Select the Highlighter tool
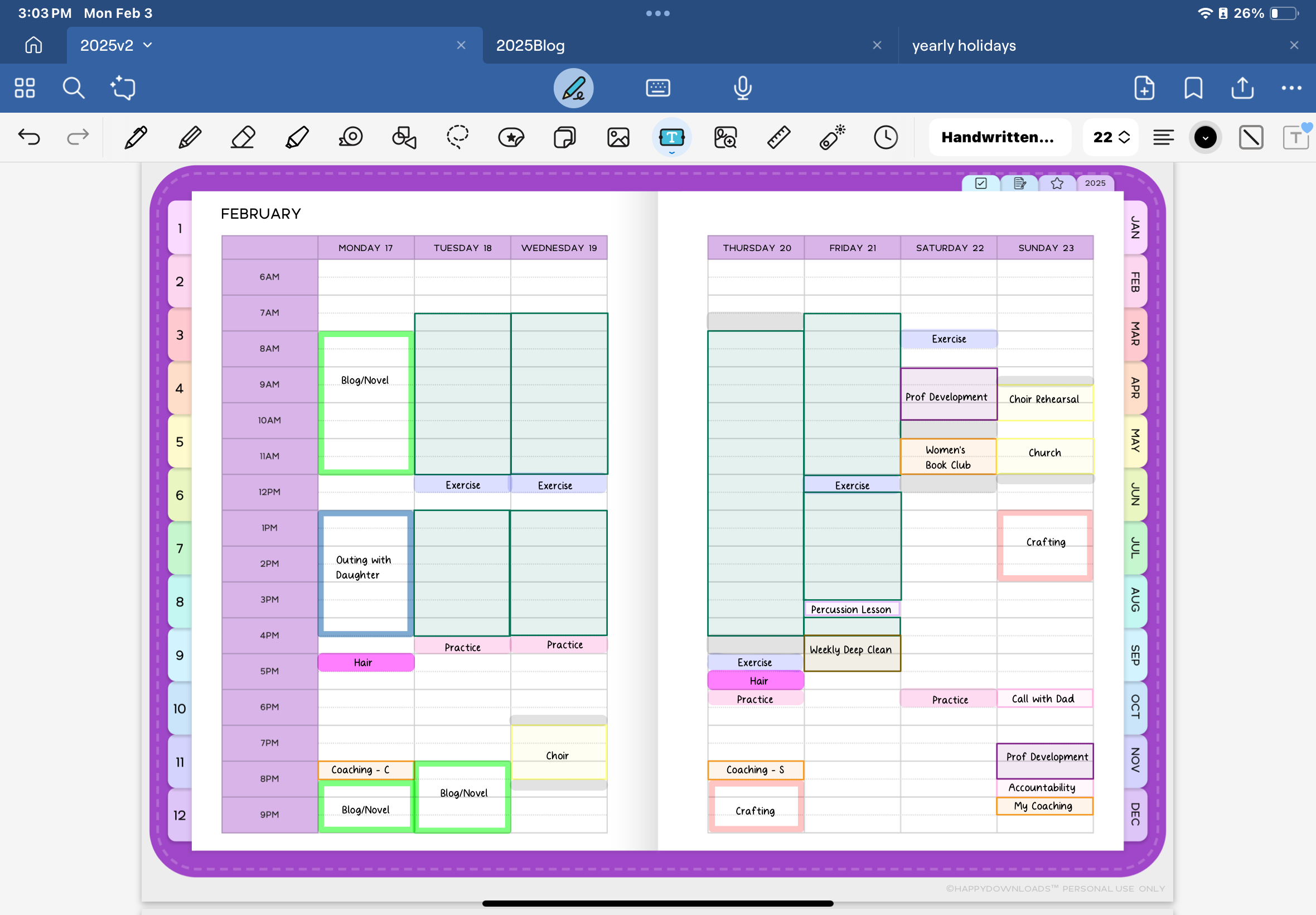 click(297, 138)
